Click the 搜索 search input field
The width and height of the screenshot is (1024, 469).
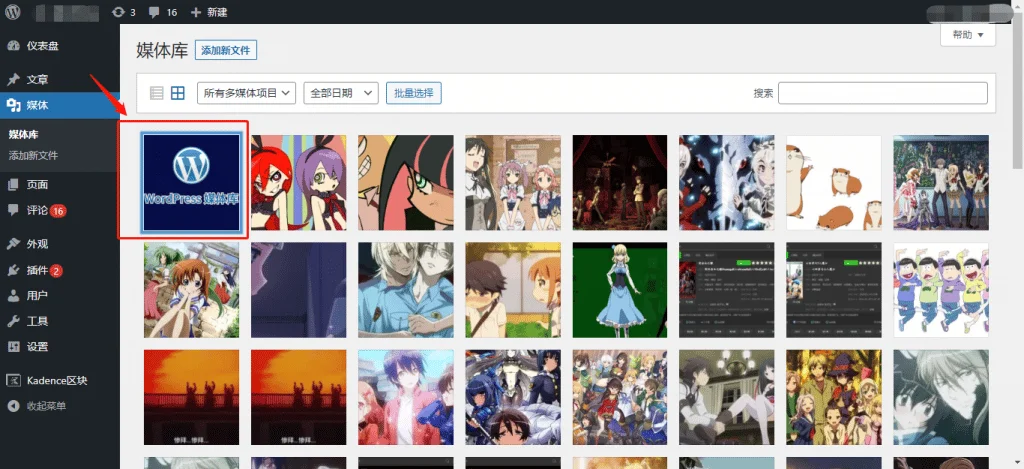tap(883, 93)
